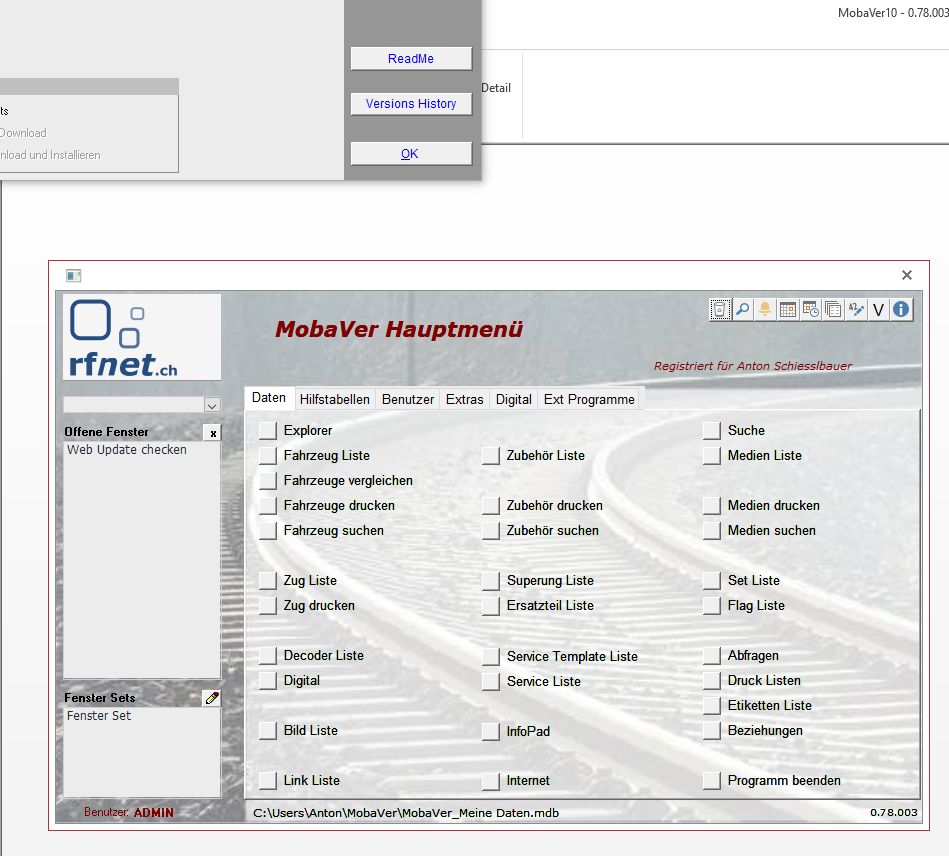Go to the Digital tab
The width and height of the screenshot is (949, 856).
pos(514,400)
